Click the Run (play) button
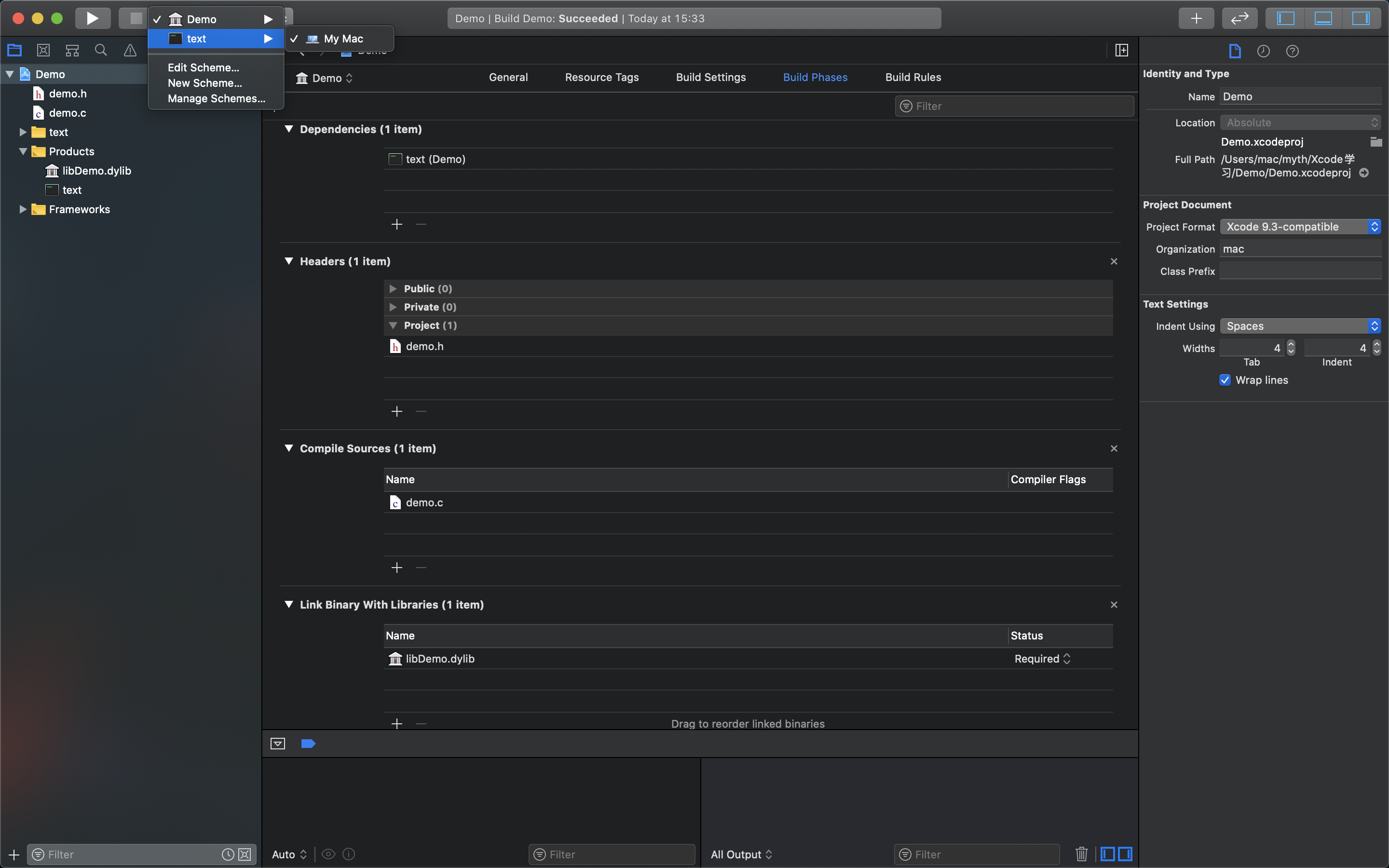 click(x=93, y=18)
